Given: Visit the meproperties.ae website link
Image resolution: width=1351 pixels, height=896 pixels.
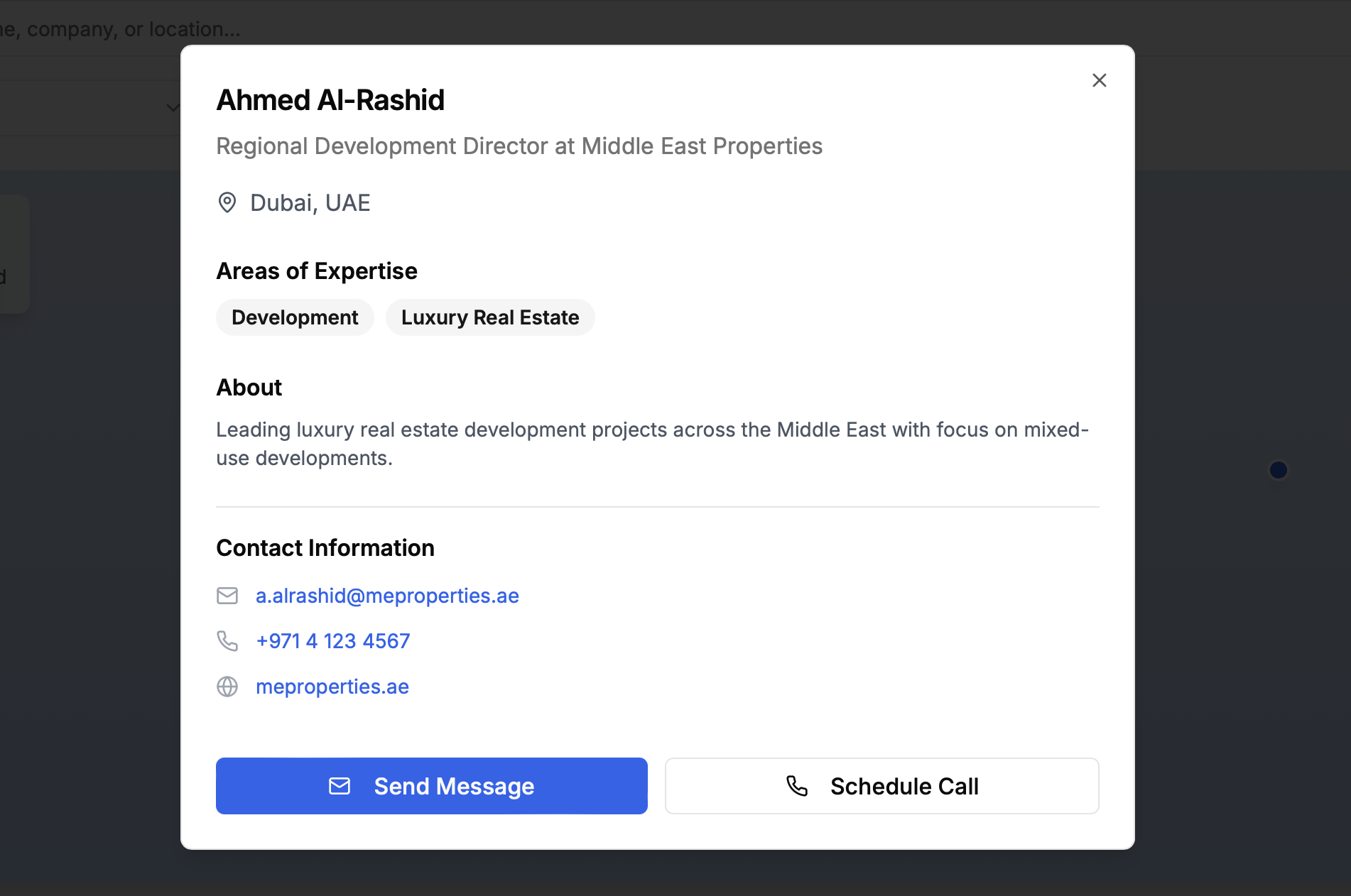Looking at the screenshot, I should [332, 687].
